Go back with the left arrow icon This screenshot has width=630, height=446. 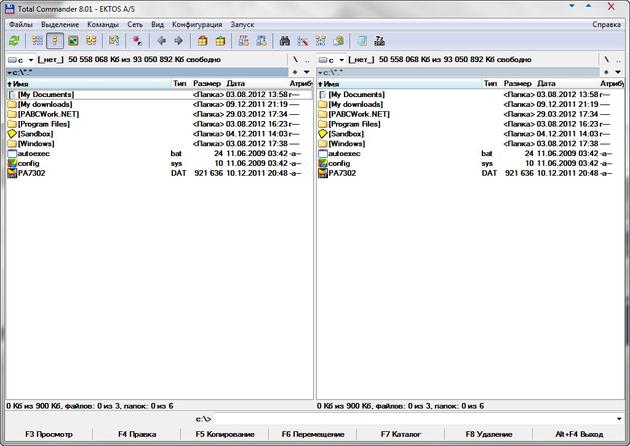click(162, 41)
